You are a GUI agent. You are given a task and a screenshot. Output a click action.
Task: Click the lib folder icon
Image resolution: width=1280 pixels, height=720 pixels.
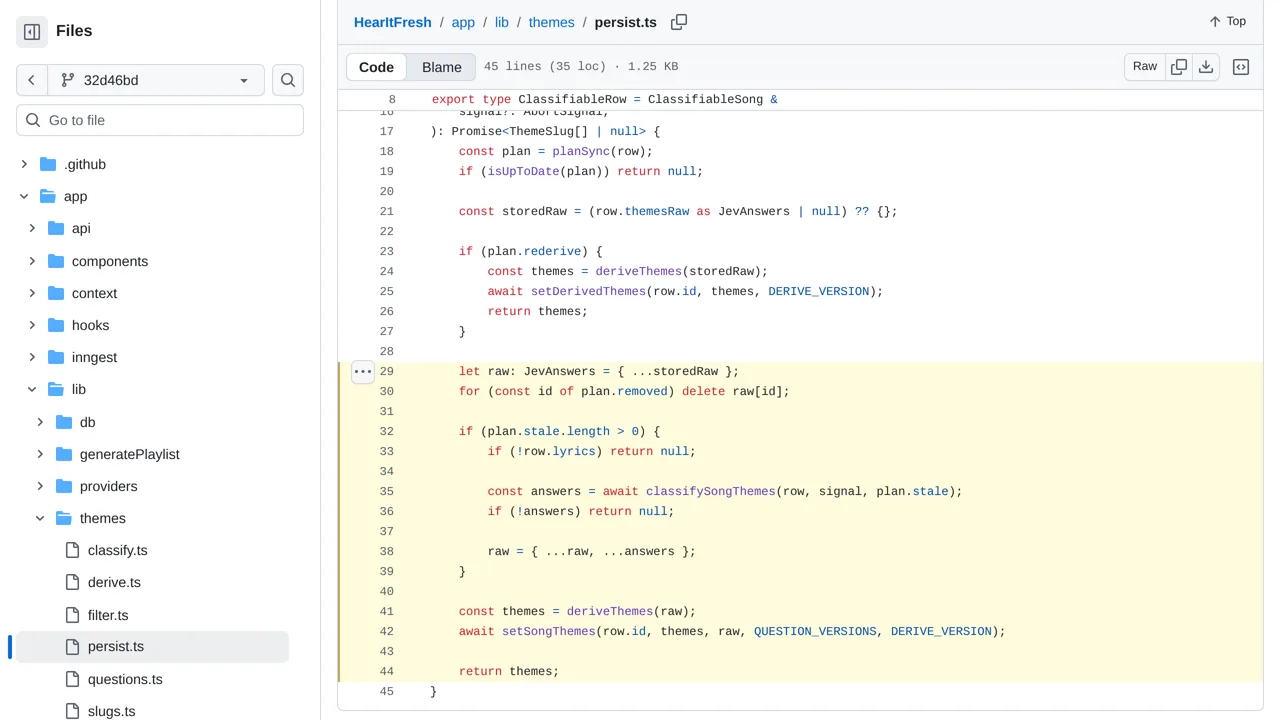(x=56, y=390)
